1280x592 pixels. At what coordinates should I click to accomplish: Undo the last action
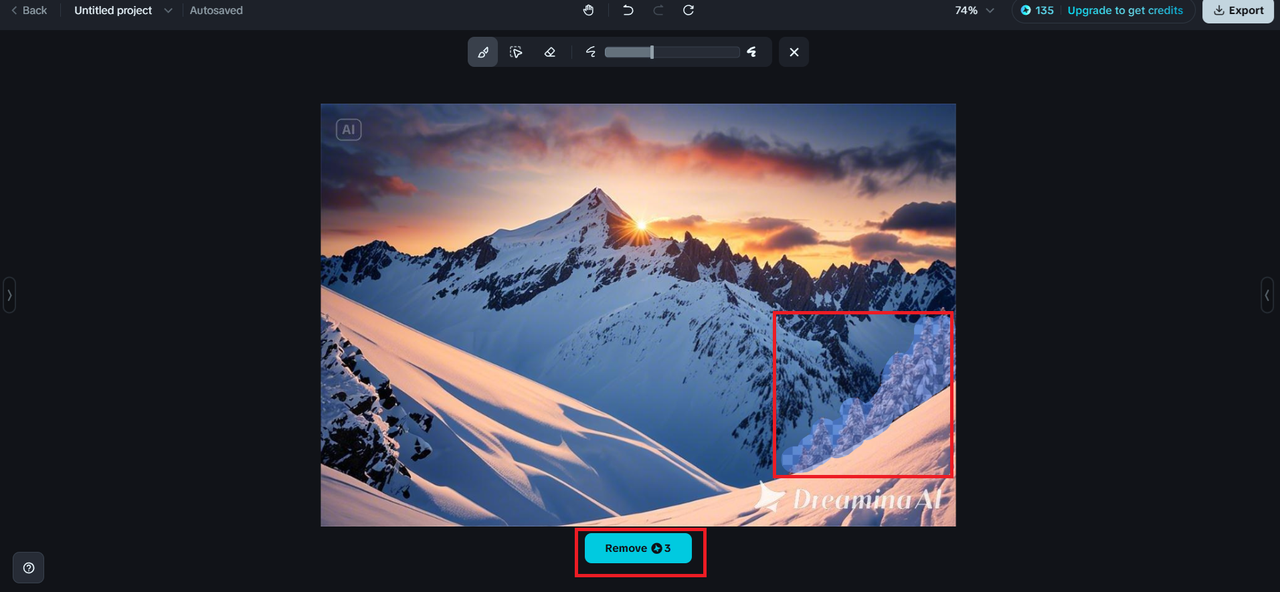pos(628,10)
